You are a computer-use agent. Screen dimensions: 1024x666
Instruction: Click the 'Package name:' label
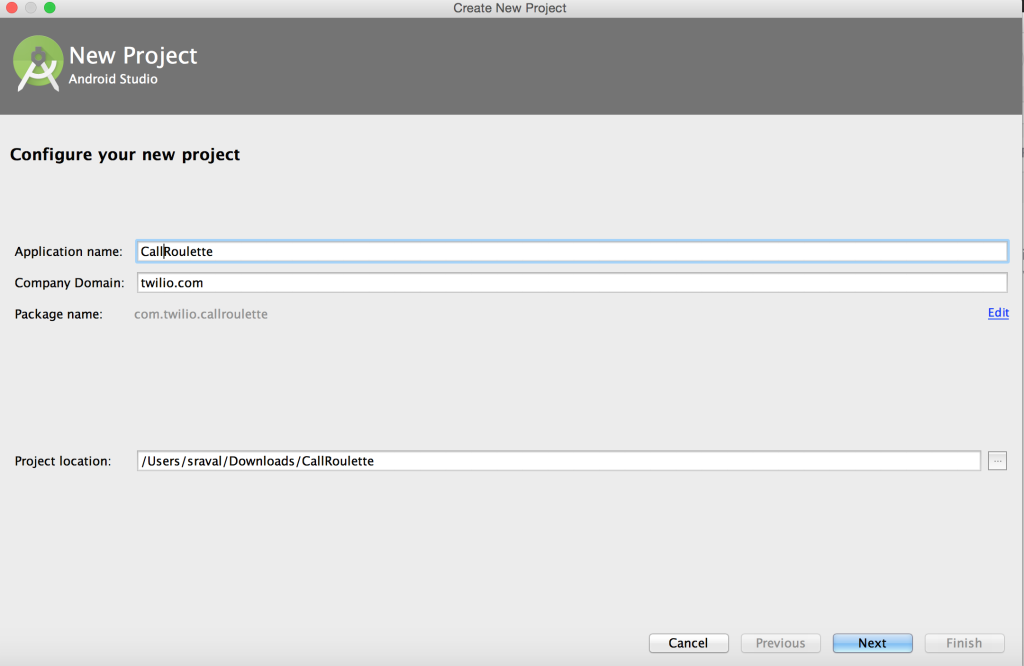(x=59, y=314)
